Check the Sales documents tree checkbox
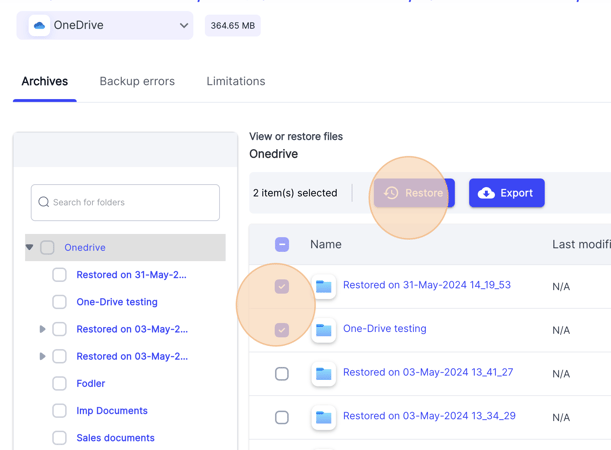This screenshot has width=611, height=450. click(59, 438)
